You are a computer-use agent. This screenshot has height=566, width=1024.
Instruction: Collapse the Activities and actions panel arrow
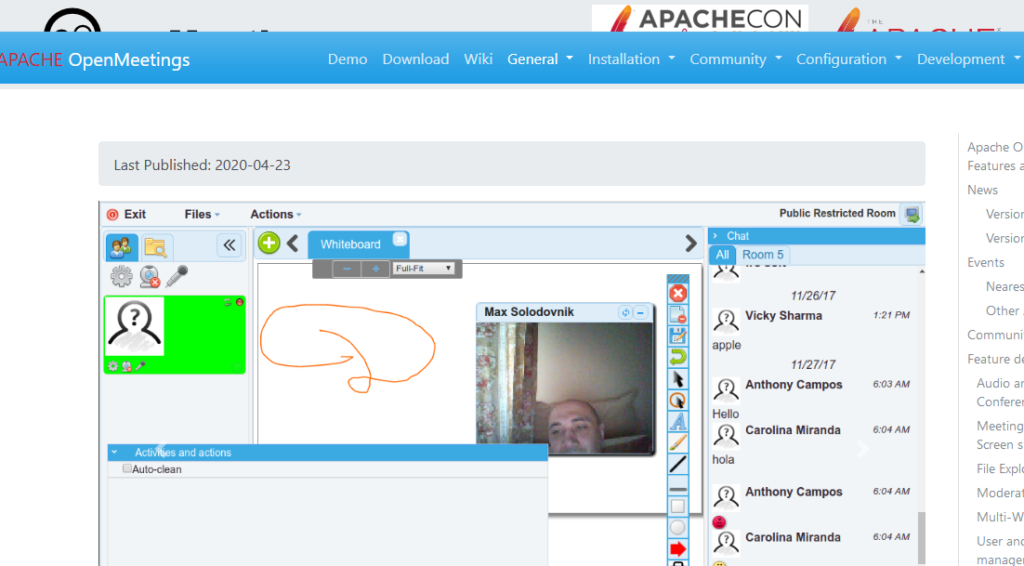[114, 452]
